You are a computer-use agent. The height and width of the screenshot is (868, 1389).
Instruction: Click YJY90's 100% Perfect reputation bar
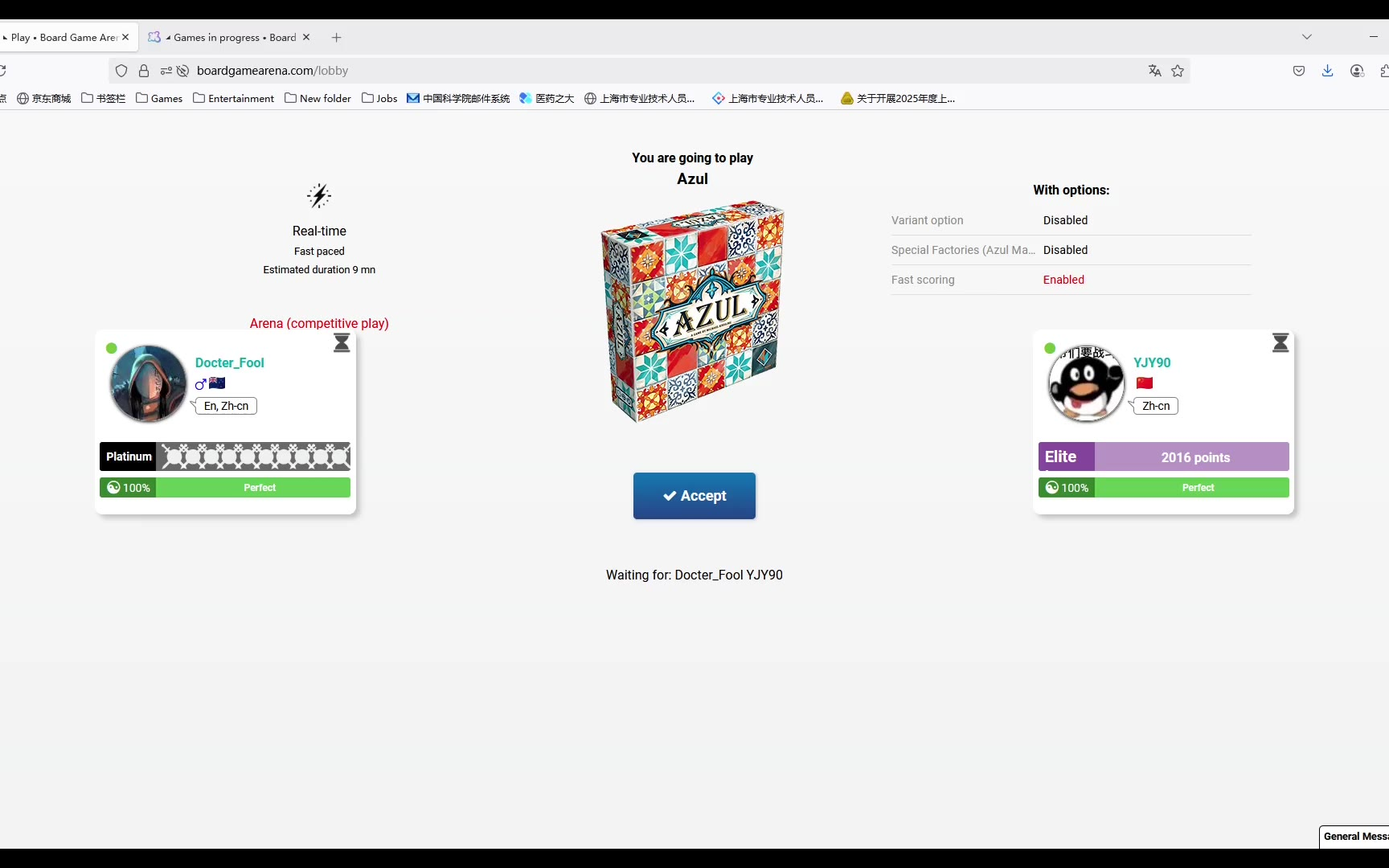pyautogui.click(x=1164, y=488)
